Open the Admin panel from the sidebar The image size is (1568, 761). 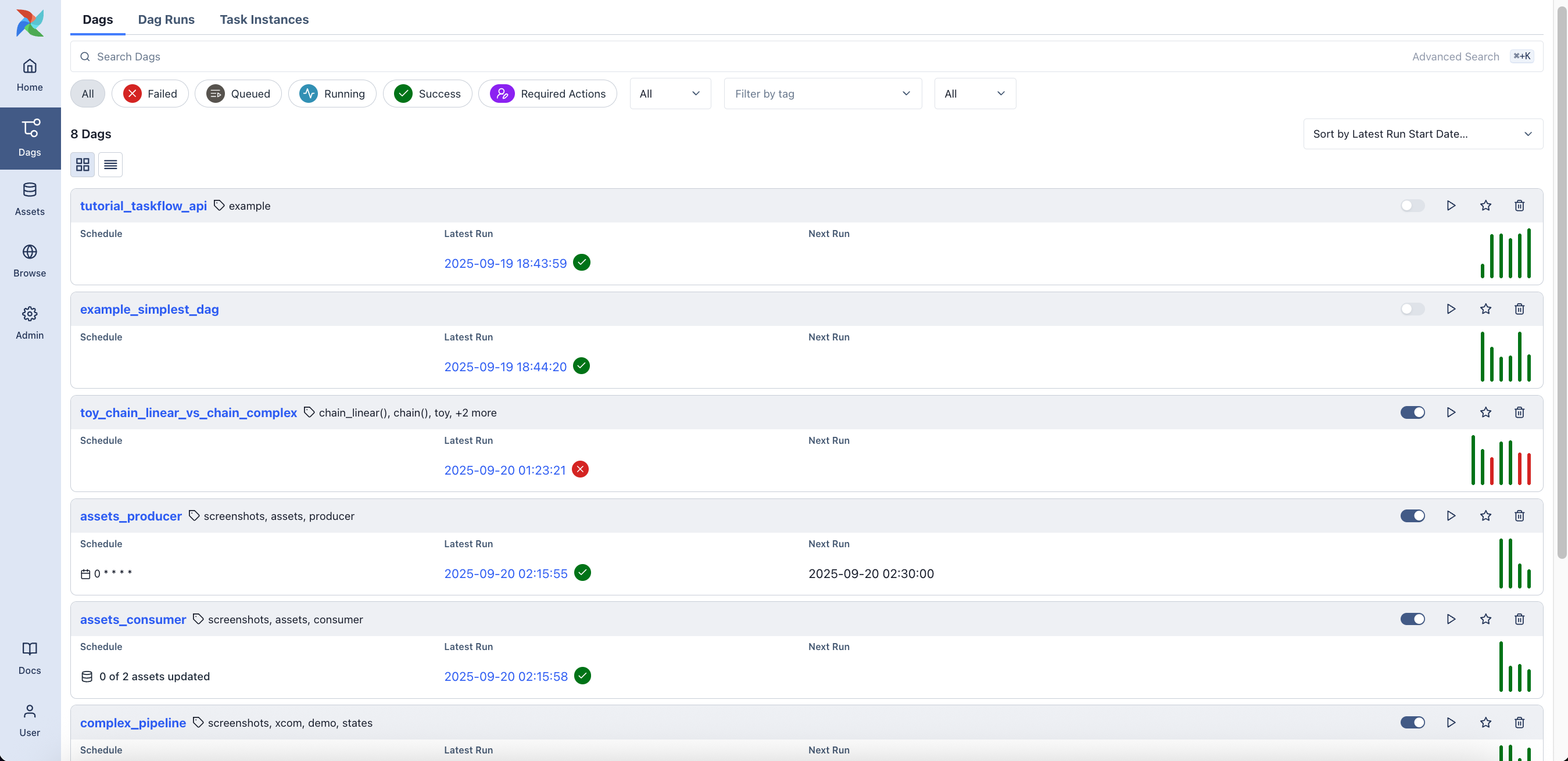(30, 322)
